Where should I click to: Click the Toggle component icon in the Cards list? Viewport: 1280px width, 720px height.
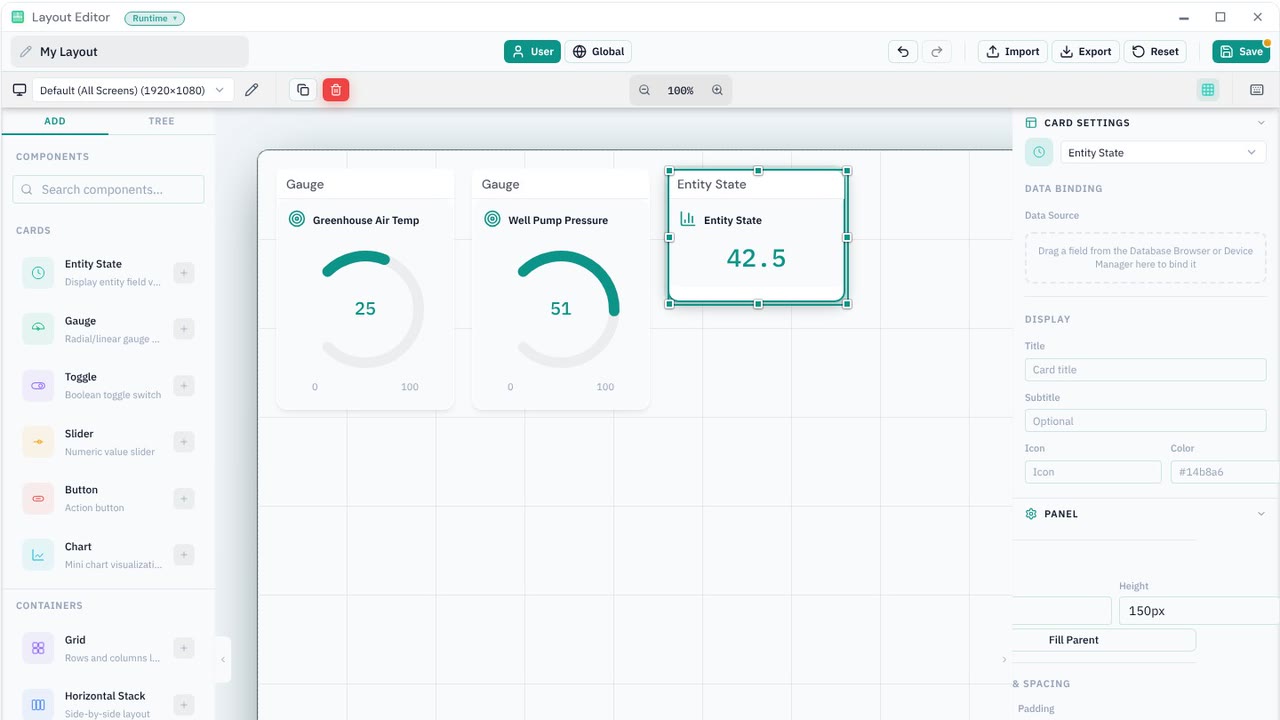(x=38, y=386)
